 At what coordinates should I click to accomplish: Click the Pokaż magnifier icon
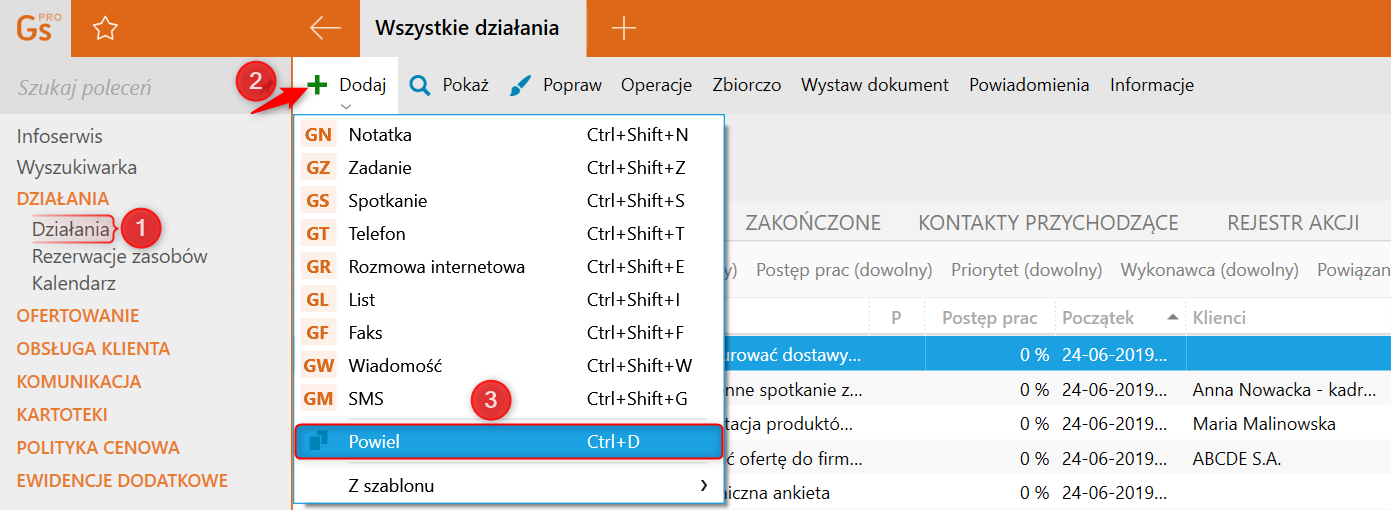421,85
